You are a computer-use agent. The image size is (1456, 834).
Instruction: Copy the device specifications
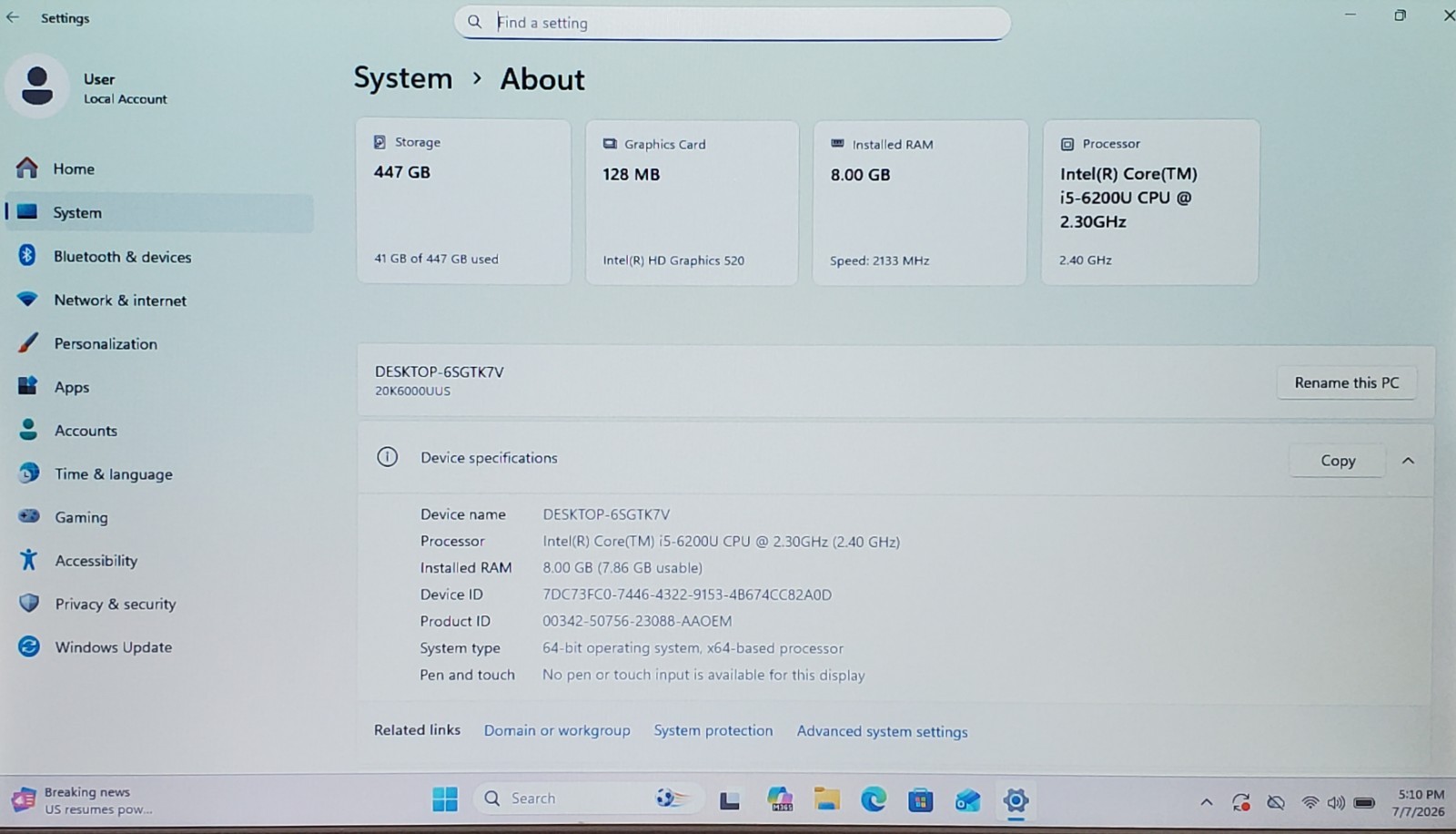(x=1338, y=461)
